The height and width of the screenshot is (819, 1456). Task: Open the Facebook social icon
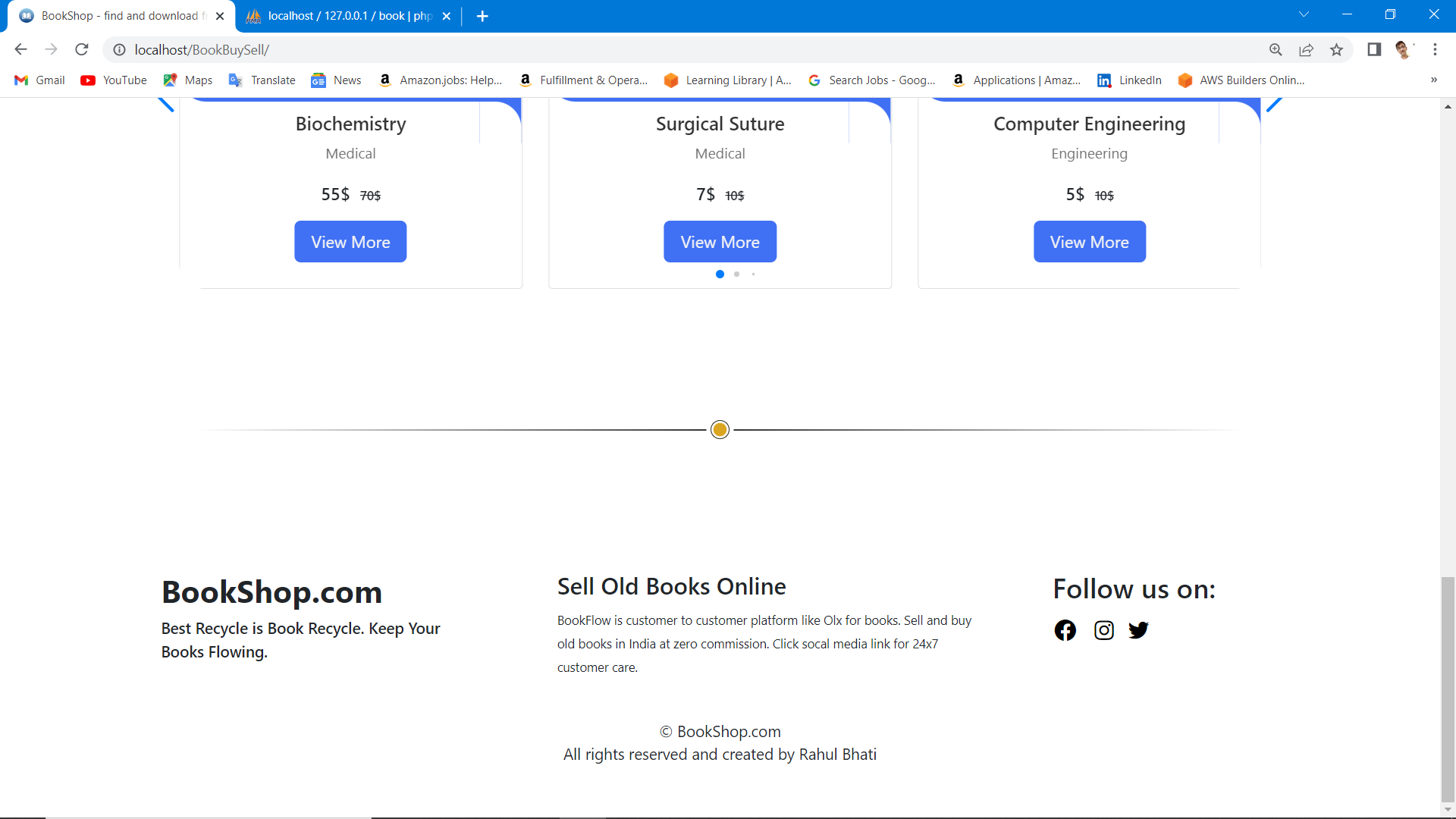coord(1065,630)
